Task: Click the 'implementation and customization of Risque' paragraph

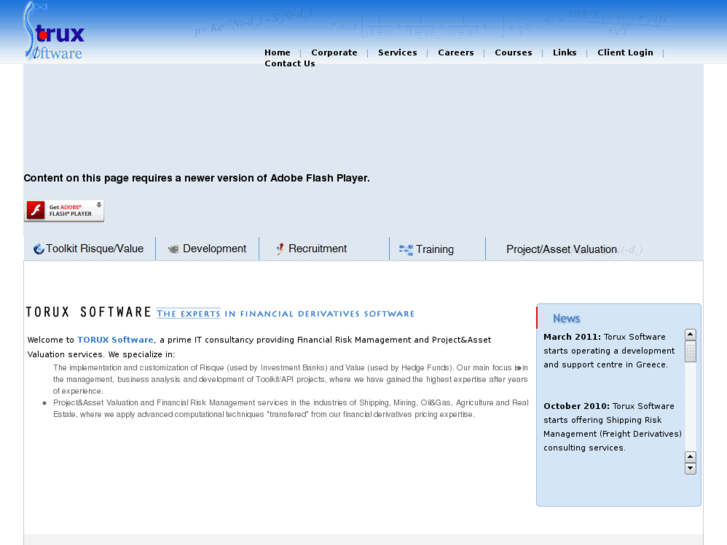Action: pos(290,379)
